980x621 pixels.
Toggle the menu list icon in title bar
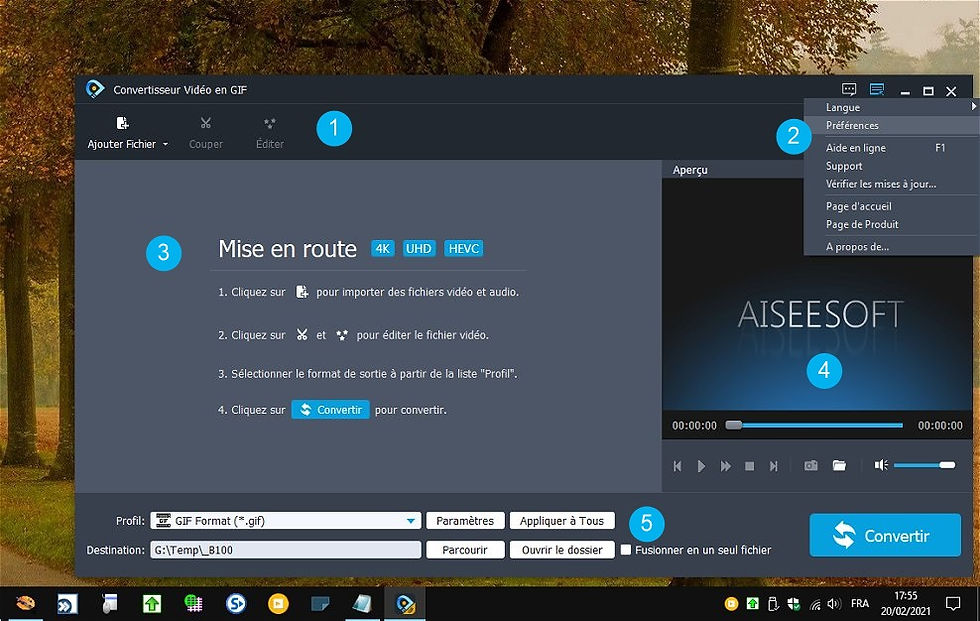(x=877, y=89)
